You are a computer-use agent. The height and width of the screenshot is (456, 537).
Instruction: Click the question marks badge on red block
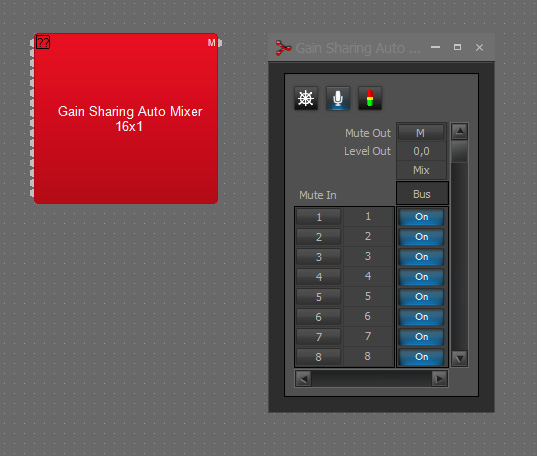pyautogui.click(x=43, y=42)
